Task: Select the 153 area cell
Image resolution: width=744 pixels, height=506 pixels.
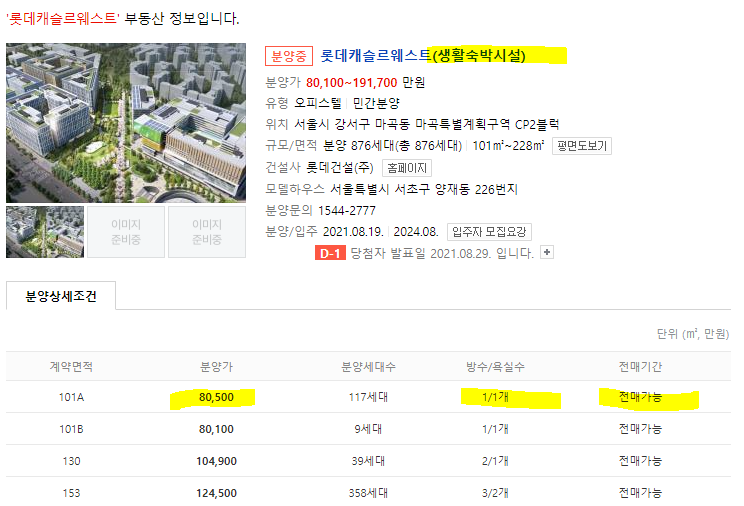Action: click(71, 493)
